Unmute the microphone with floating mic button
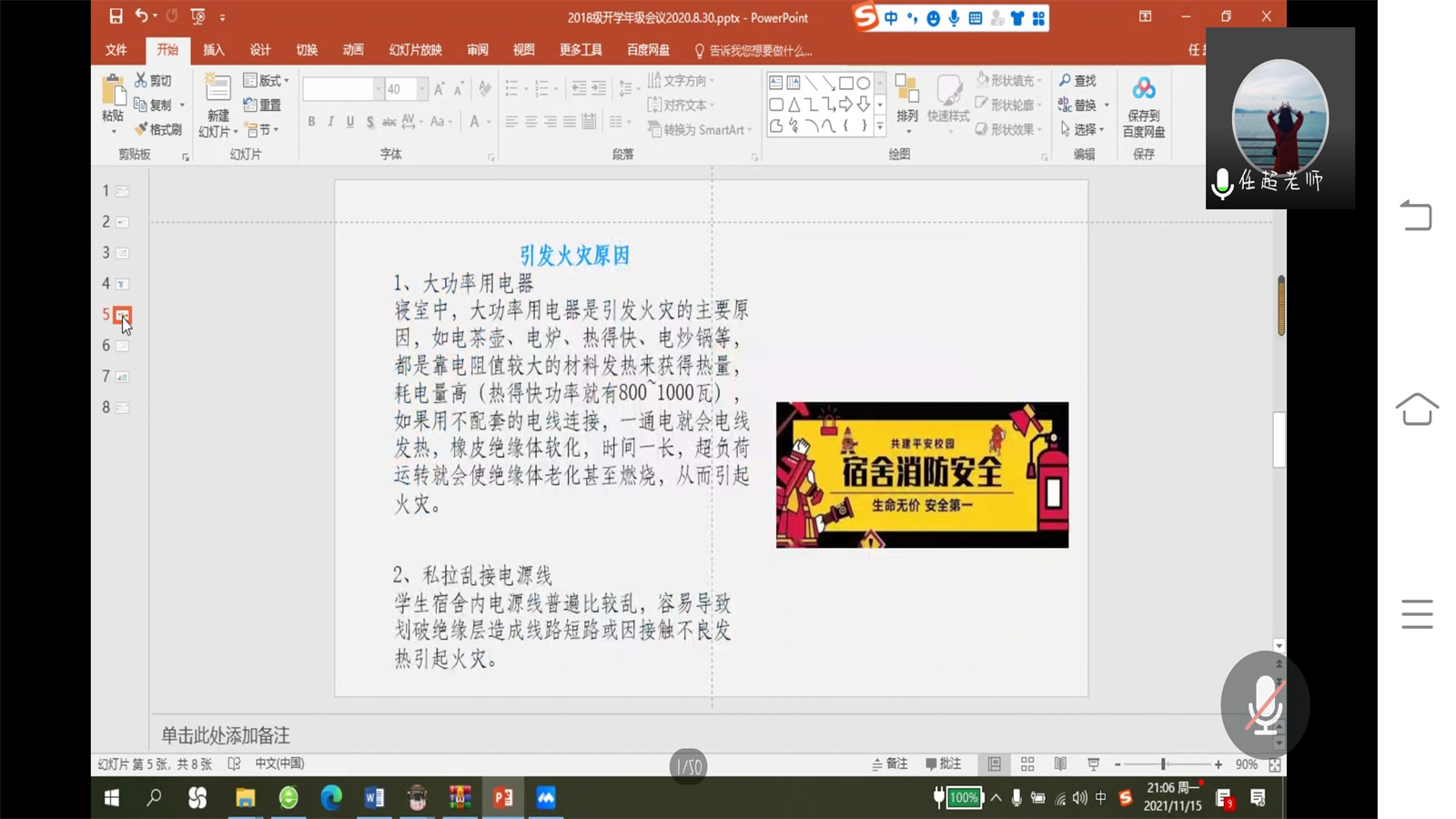The image size is (1456, 819). click(x=1265, y=704)
